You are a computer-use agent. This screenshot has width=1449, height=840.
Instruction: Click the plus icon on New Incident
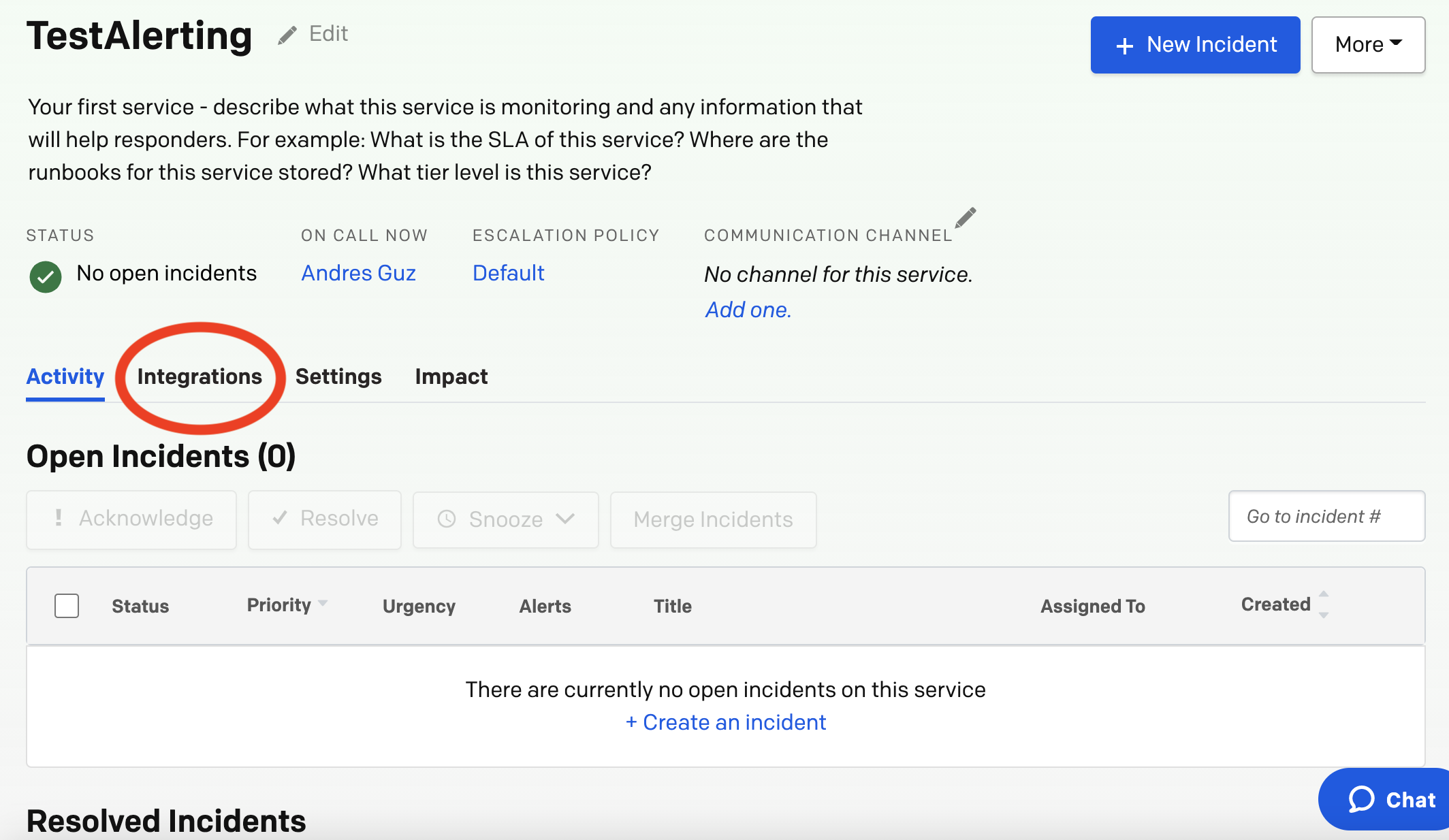1125,46
